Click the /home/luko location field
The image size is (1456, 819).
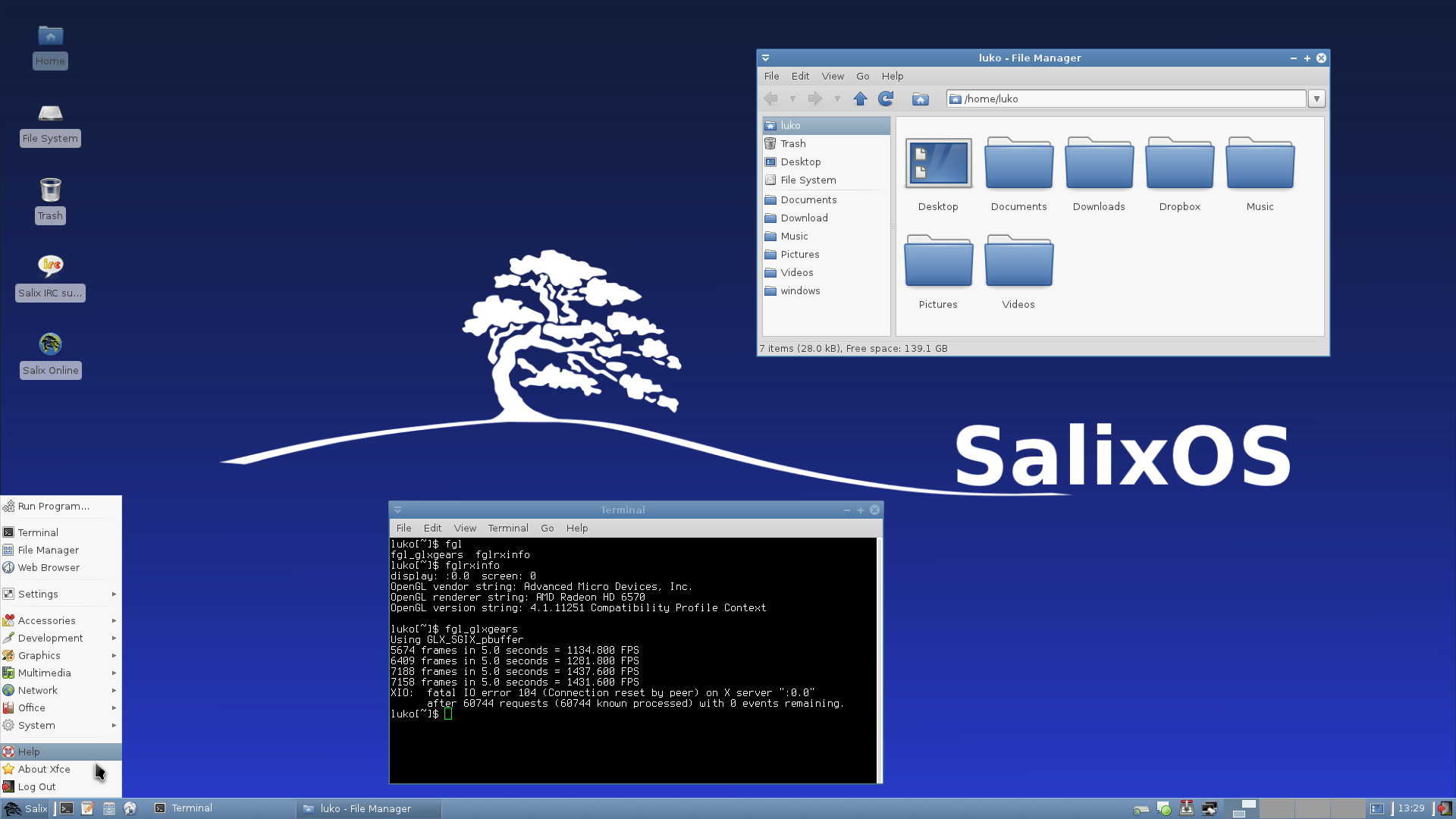(1126, 99)
